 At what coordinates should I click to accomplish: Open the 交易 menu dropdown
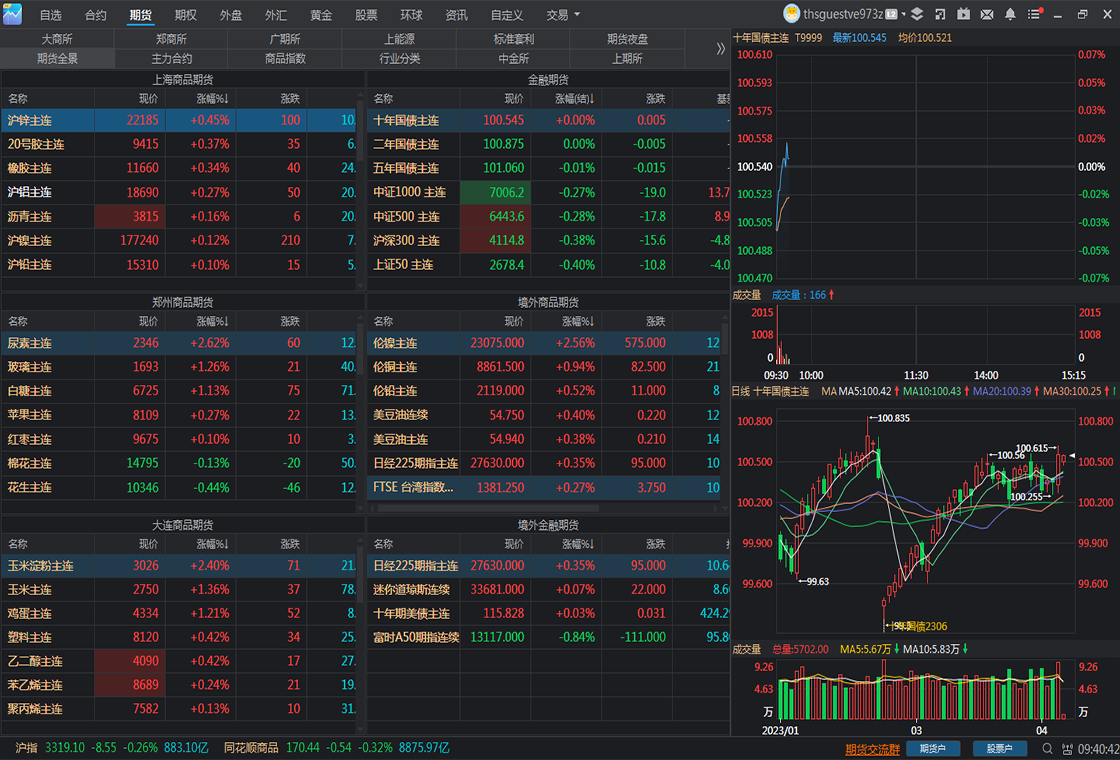563,14
